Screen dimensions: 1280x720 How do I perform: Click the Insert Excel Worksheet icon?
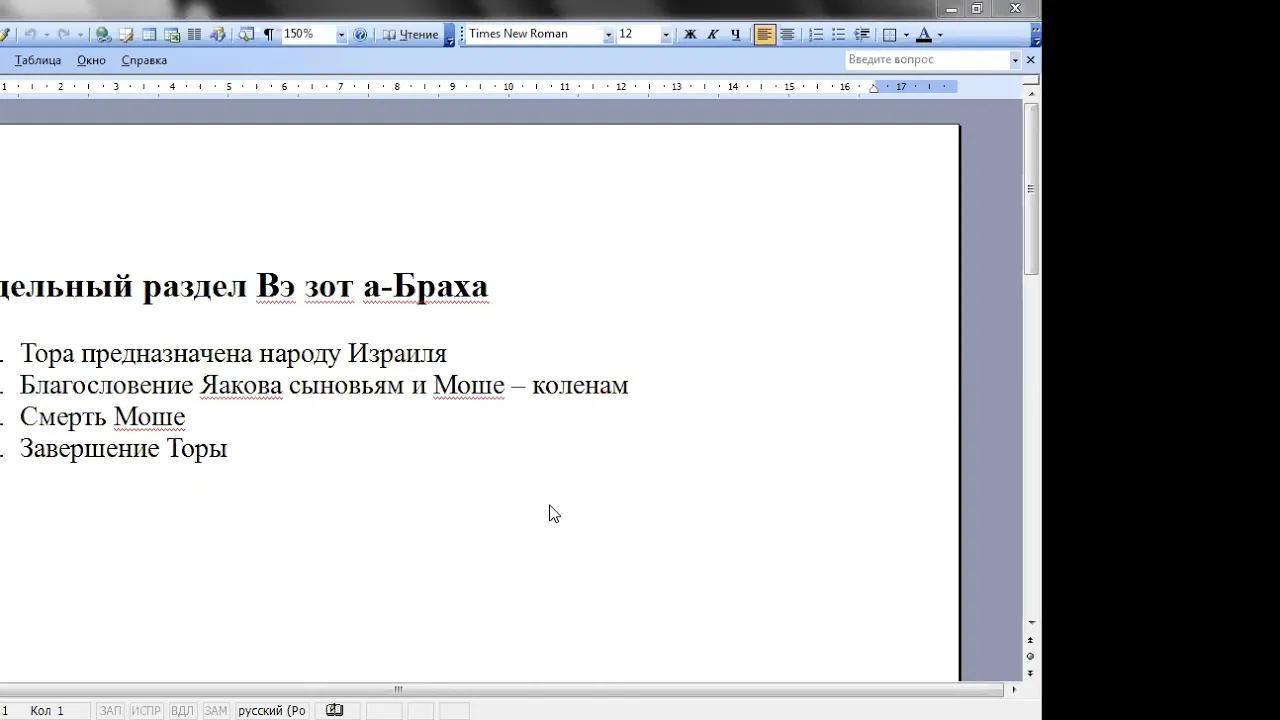tap(172, 34)
